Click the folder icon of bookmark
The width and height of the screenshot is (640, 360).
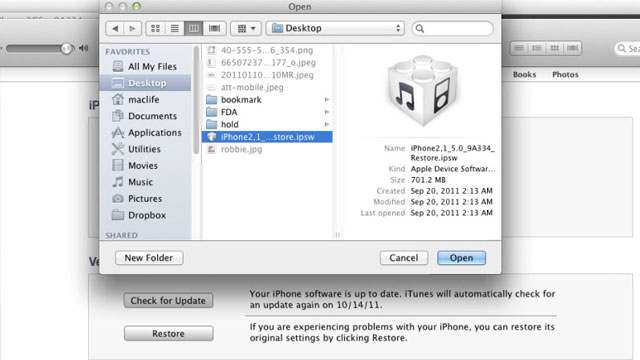point(211,100)
